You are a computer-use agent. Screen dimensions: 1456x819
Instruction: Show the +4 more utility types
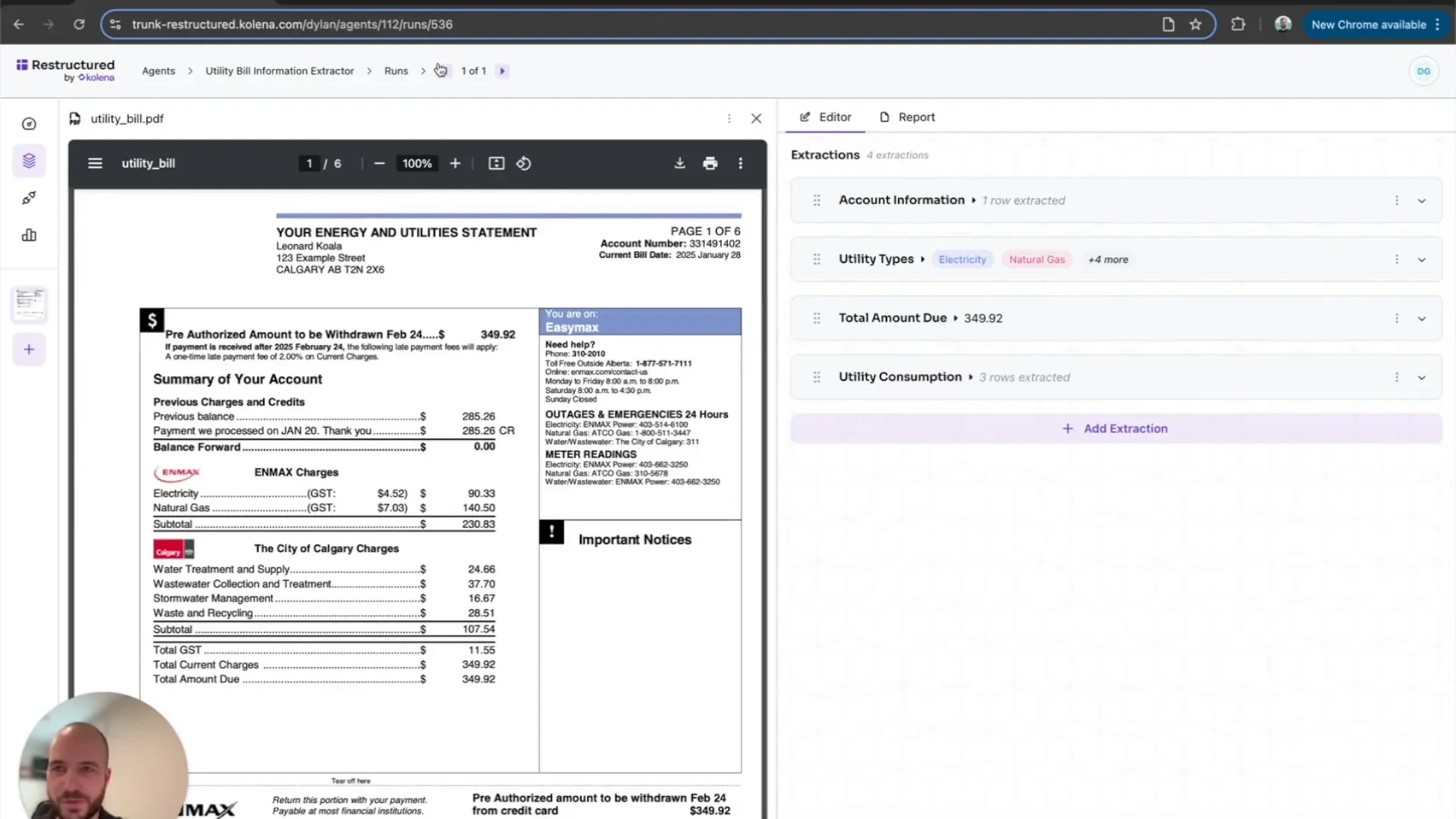pyautogui.click(x=1108, y=259)
